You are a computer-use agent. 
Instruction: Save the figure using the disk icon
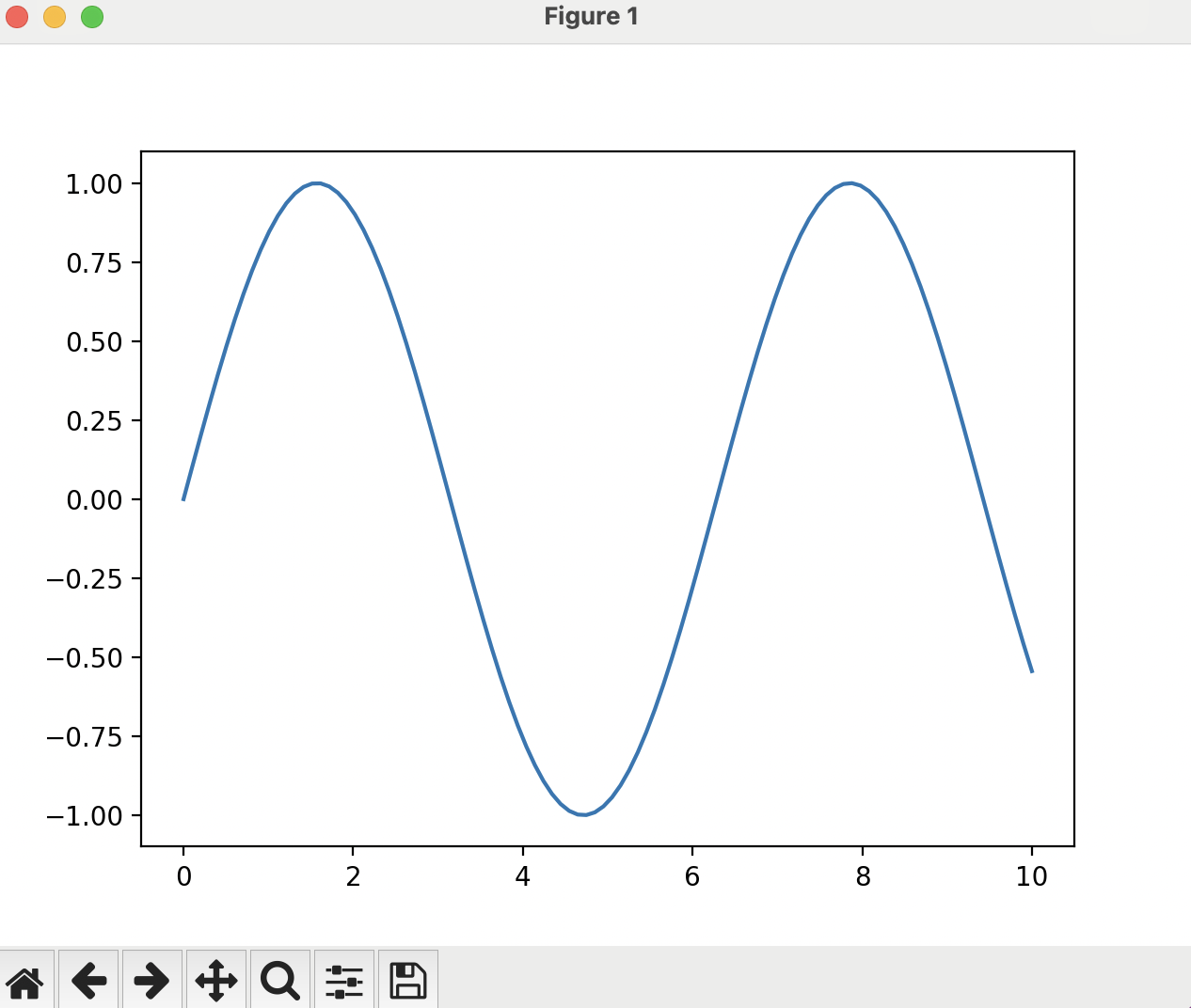point(407,980)
